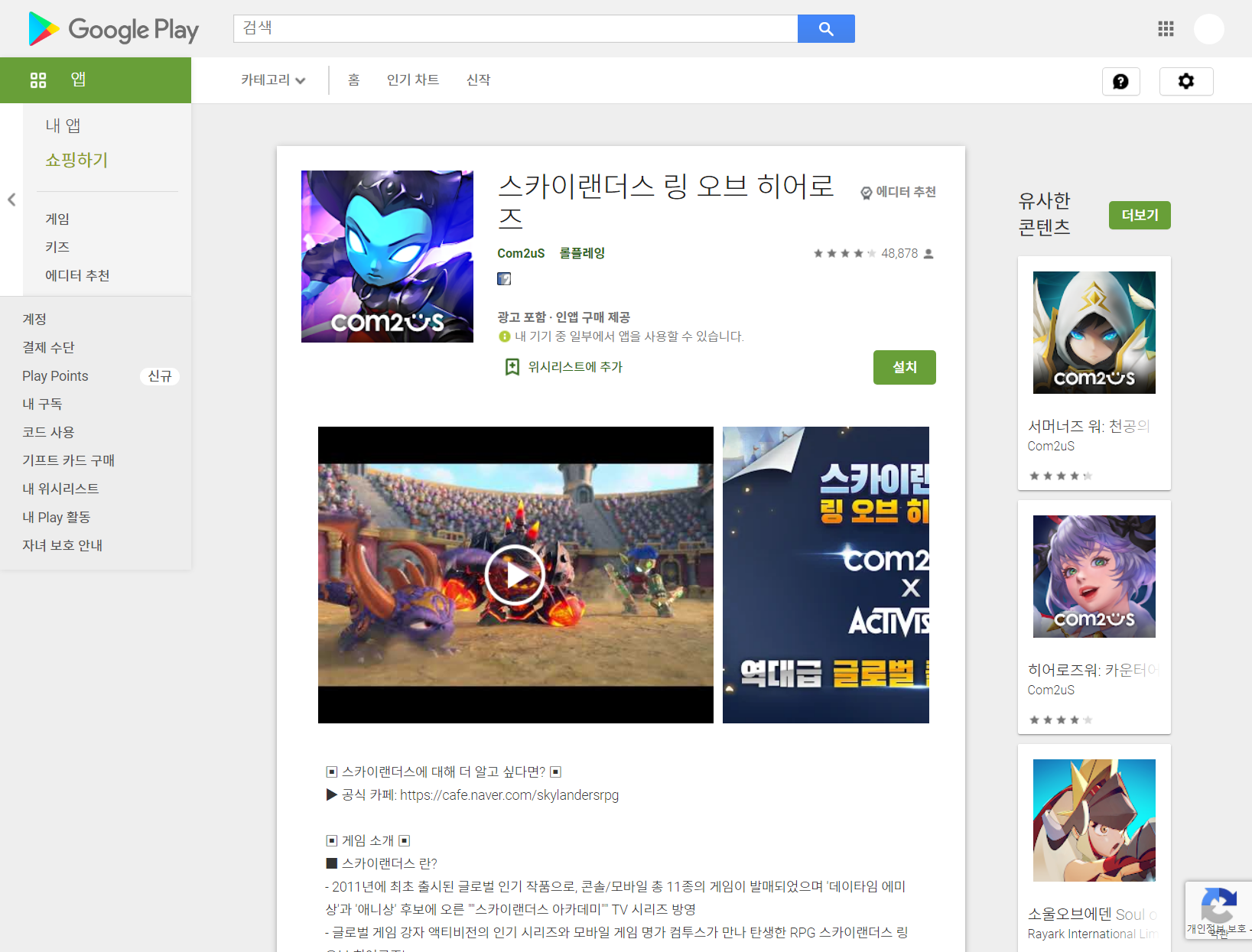Click the 48,878 rating count
This screenshot has width=1252, height=952.
(899, 254)
